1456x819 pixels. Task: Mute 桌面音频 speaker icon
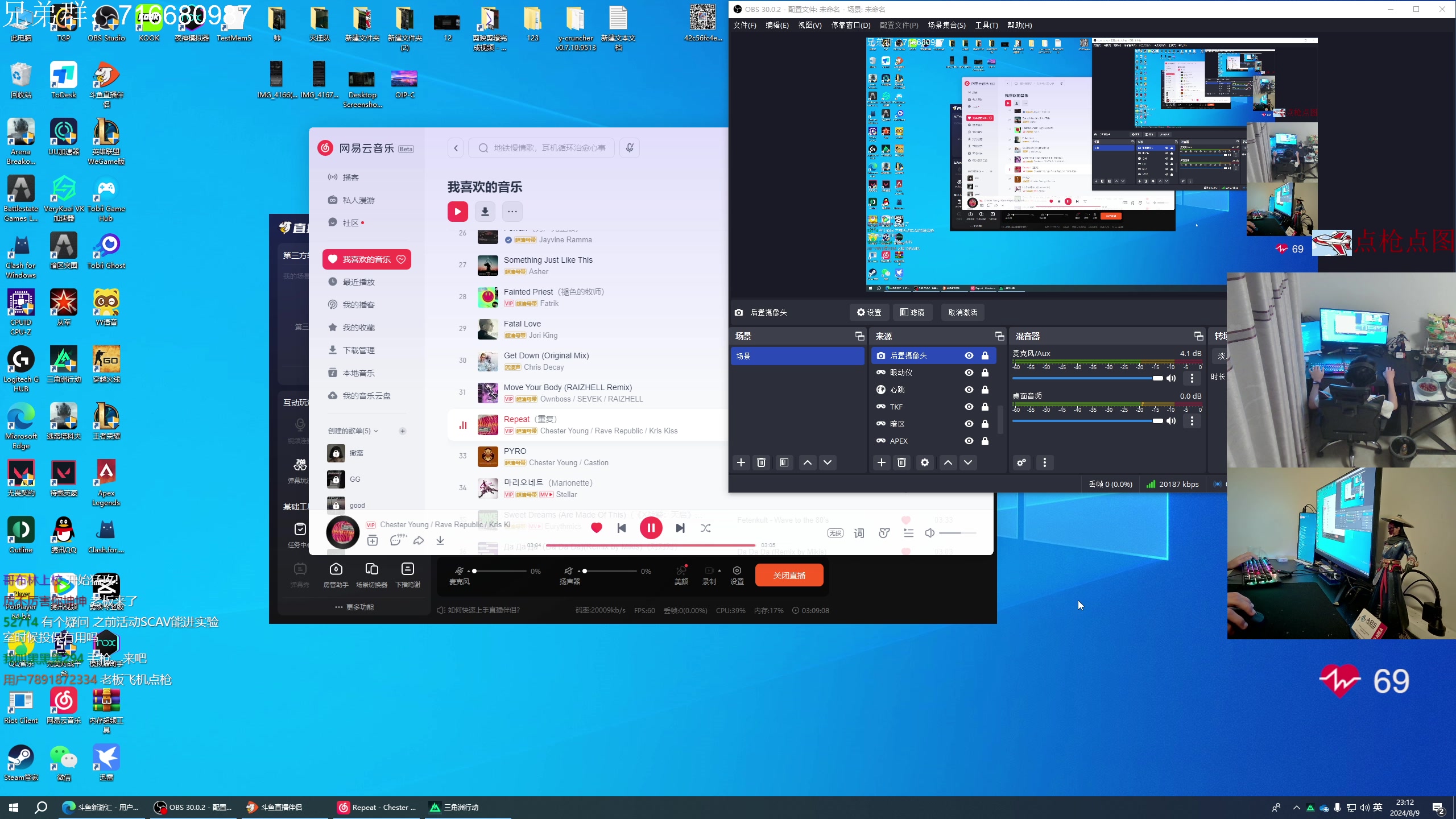click(1171, 421)
